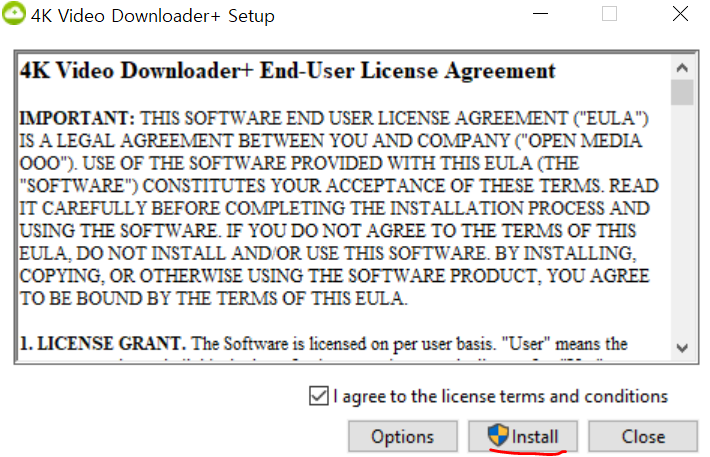The height and width of the screenshot is (457, 710).
Task: Click the EULA scrollbar thumb
Action: 682,92
